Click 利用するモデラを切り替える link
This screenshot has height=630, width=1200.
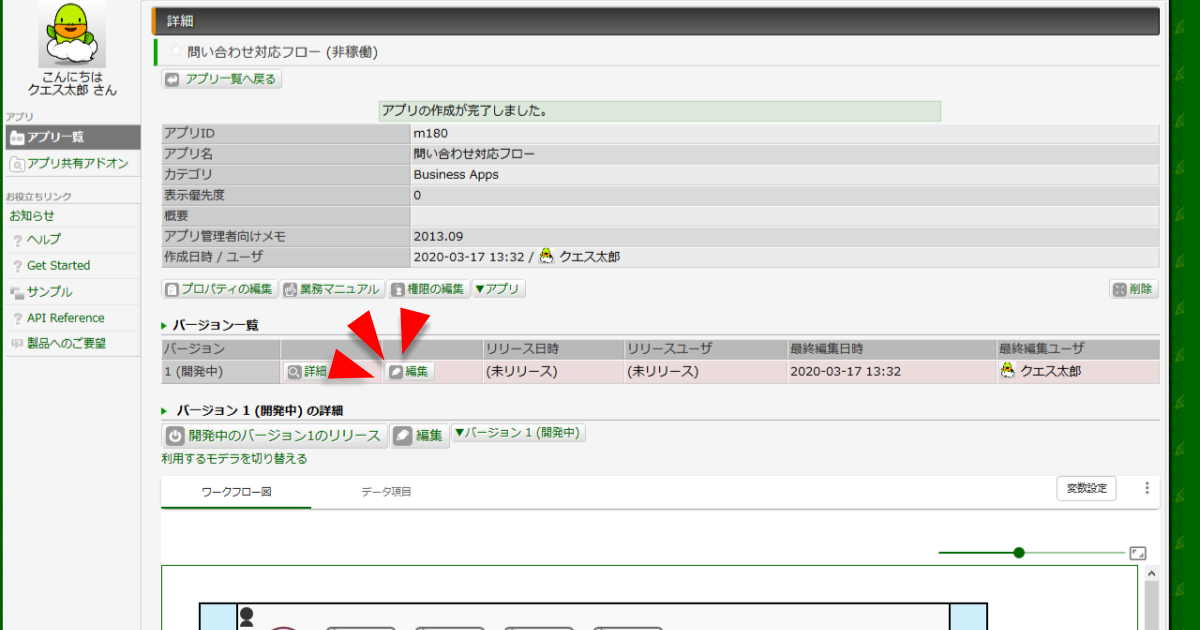pyautogui.click(x=234, y=459)
